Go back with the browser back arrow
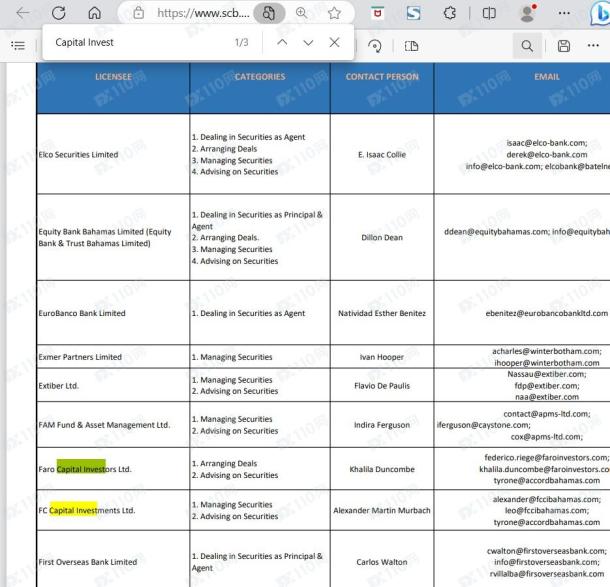Viewport: 610px width, 587px height. pyautogui.click(x=23, y=13)
